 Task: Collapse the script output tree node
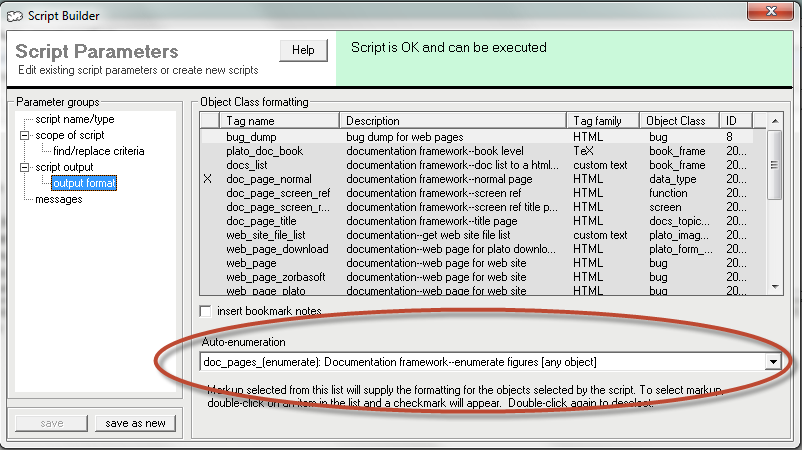click(x=25, y=167)
